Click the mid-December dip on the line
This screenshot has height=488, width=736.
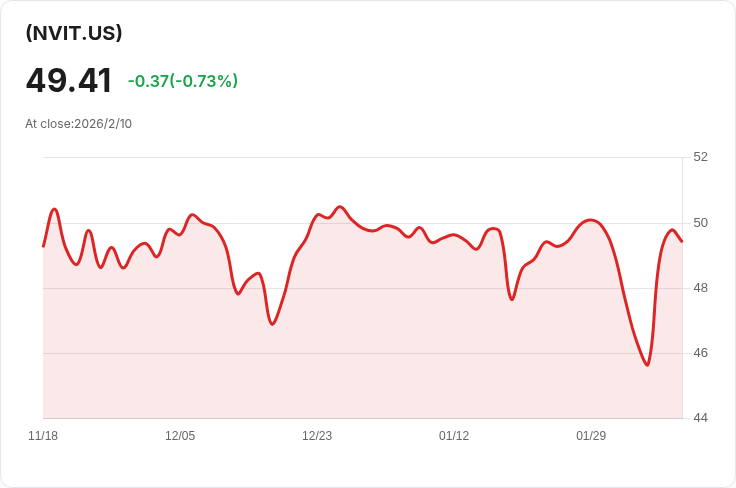pos(271,324)
